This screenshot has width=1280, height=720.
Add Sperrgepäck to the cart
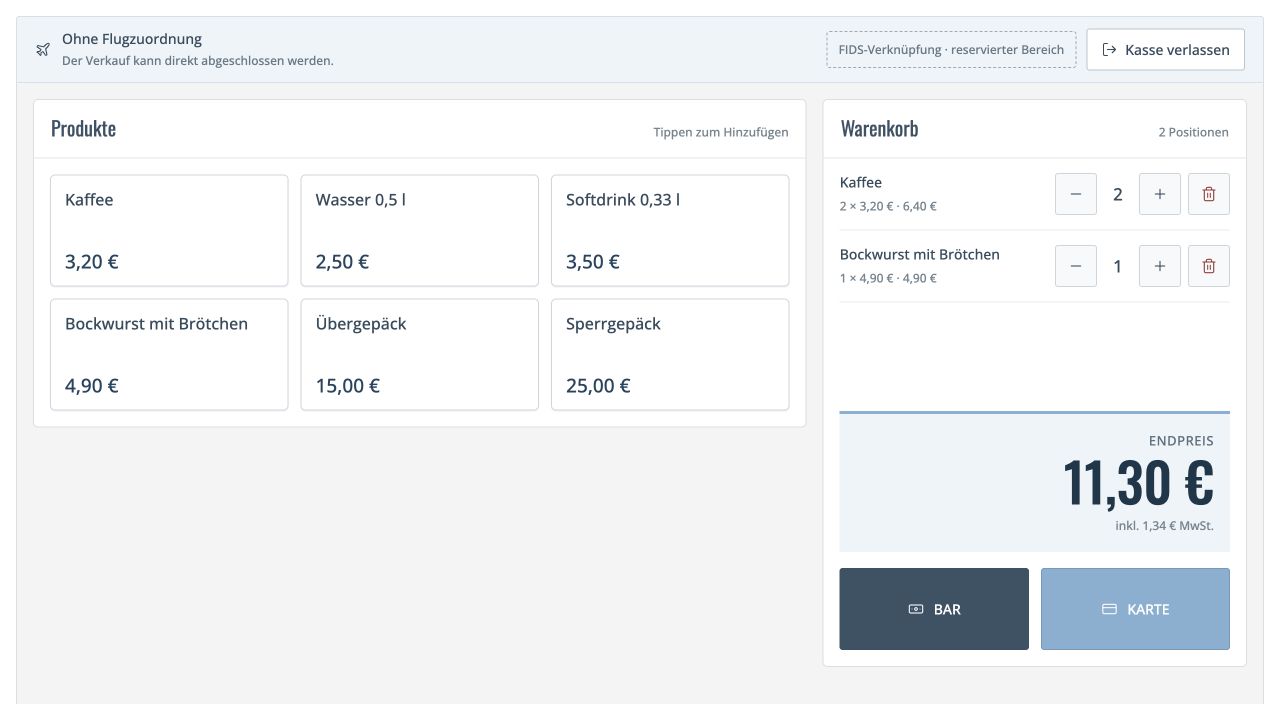[670, 355]
